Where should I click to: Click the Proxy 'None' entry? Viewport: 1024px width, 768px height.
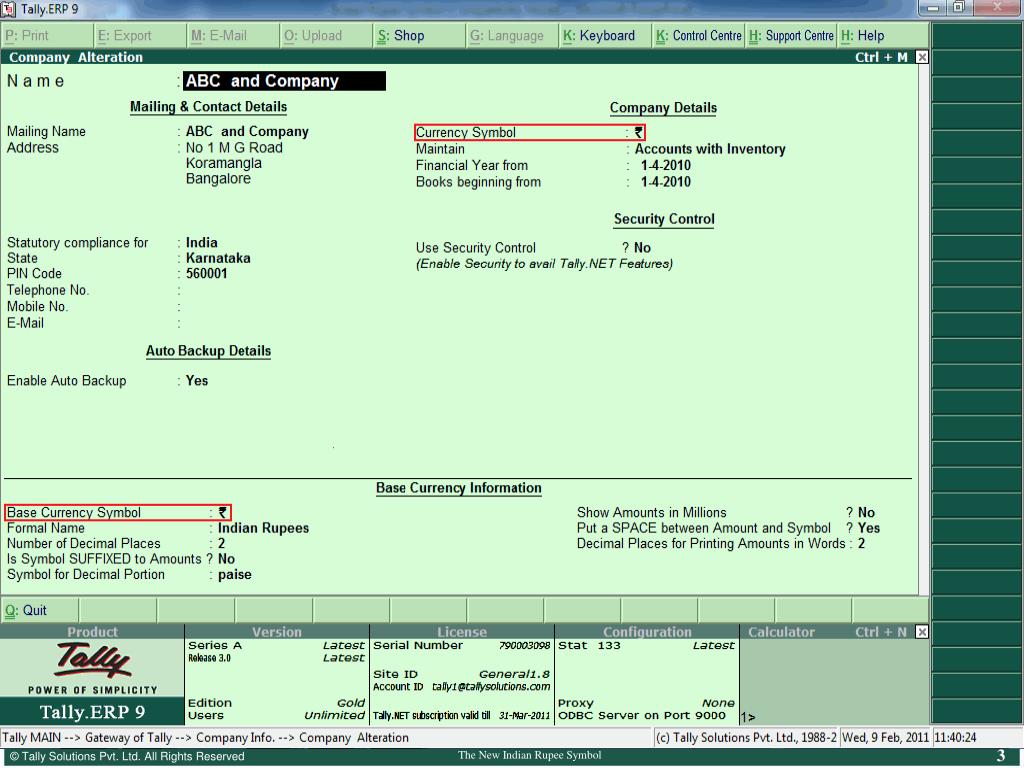tap(718, 703)
